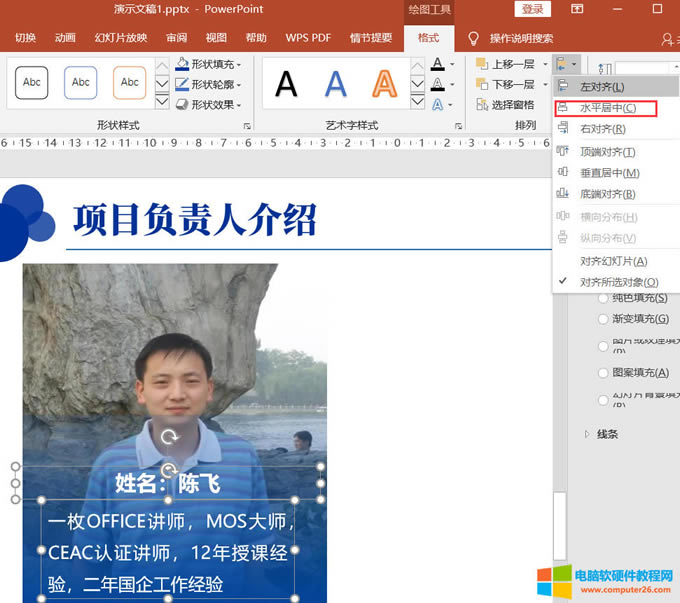Expand the 线条 section
This screenshot has height=603, width=680.
586,434
